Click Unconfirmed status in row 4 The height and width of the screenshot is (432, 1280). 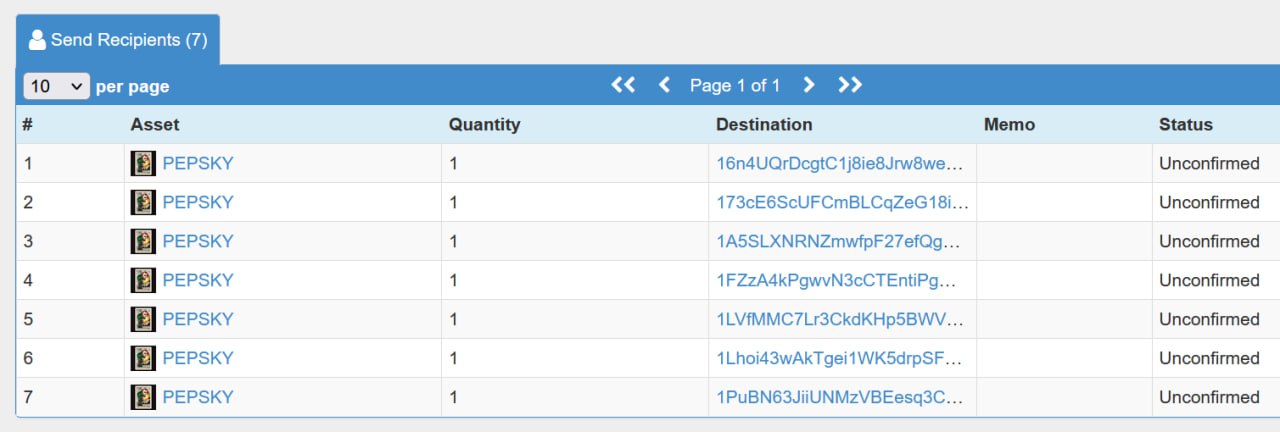1209,280
